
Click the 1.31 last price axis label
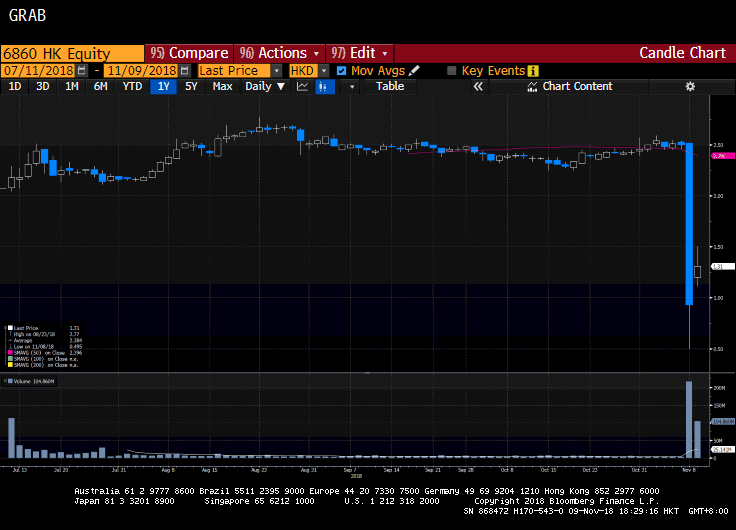(723, 267)
